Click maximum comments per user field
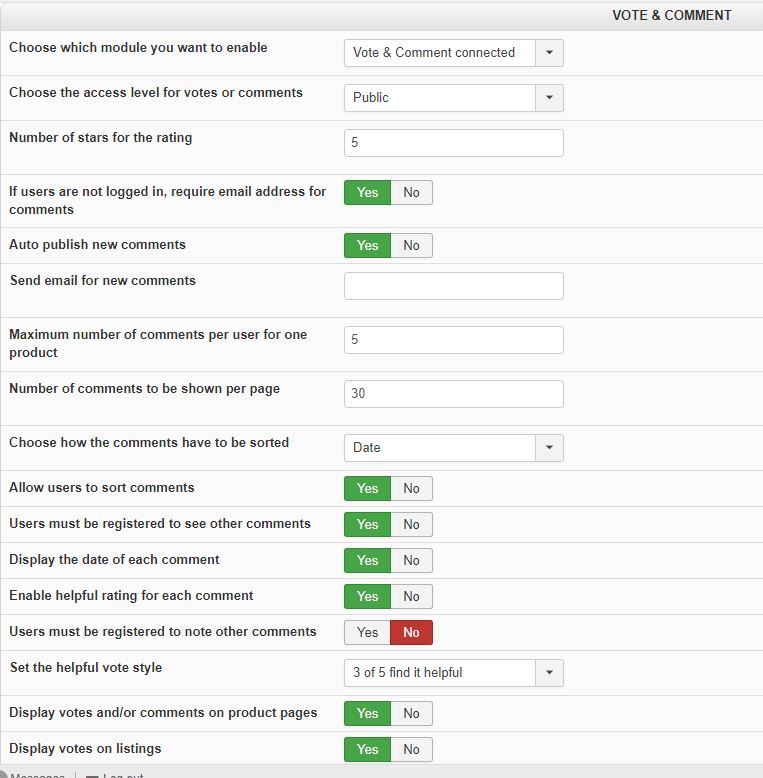 453,340
